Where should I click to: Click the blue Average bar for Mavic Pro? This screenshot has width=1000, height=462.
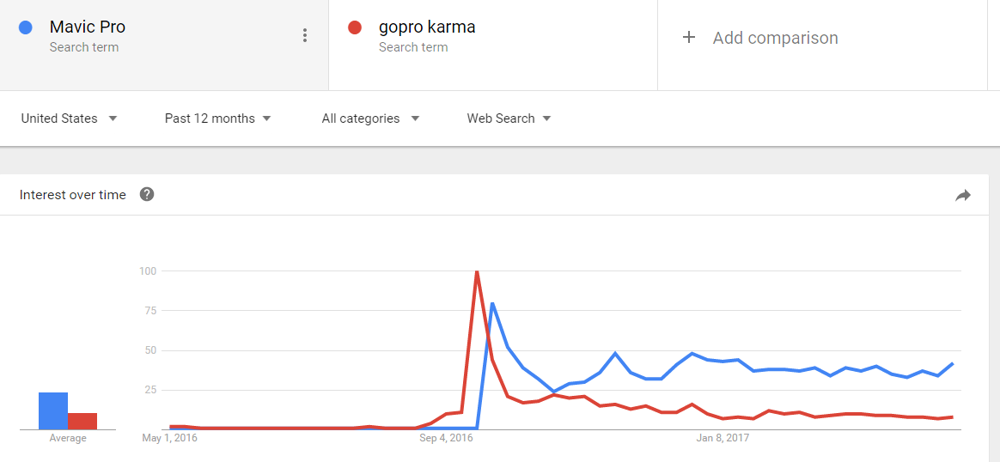point(53,411)
